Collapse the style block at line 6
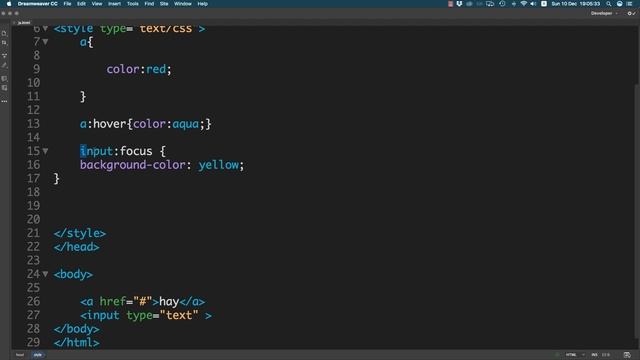Screen dimensions: 640x360 point(45,28)
